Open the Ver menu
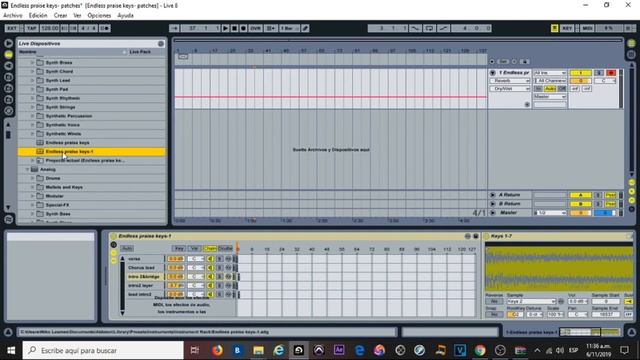 tap(77, 16)
